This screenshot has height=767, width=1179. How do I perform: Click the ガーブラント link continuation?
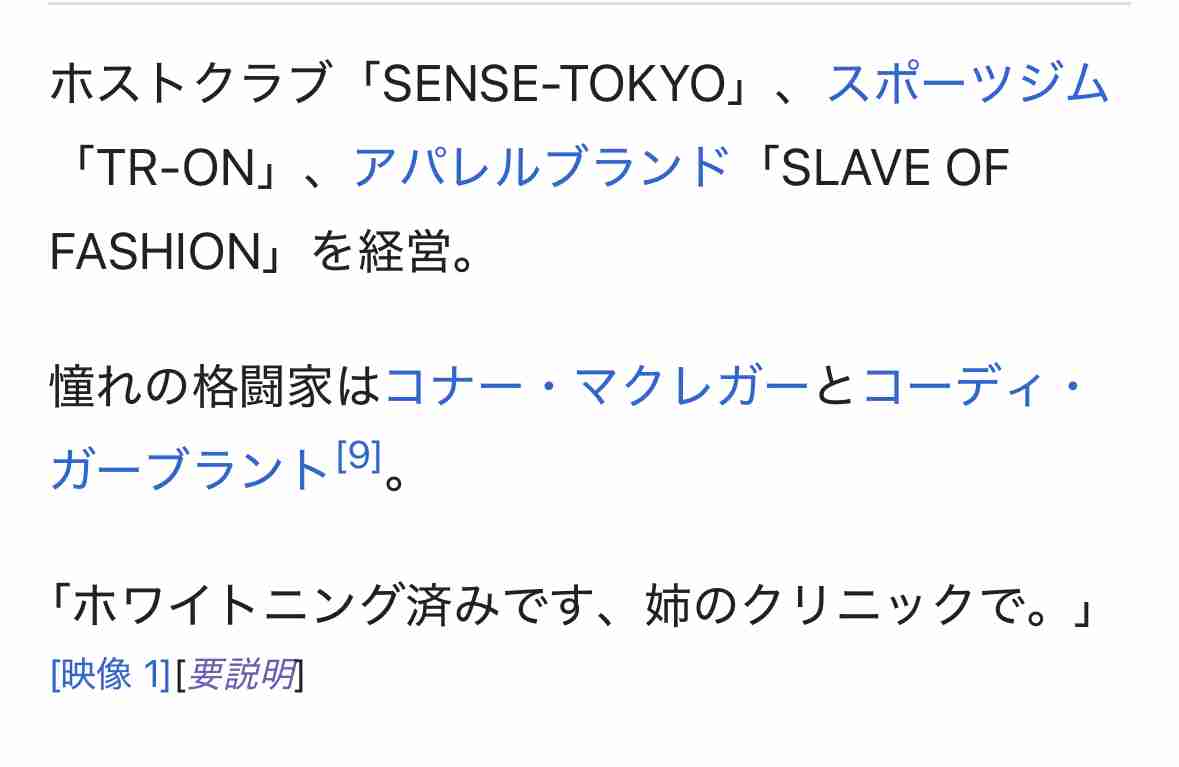[189, 471]
